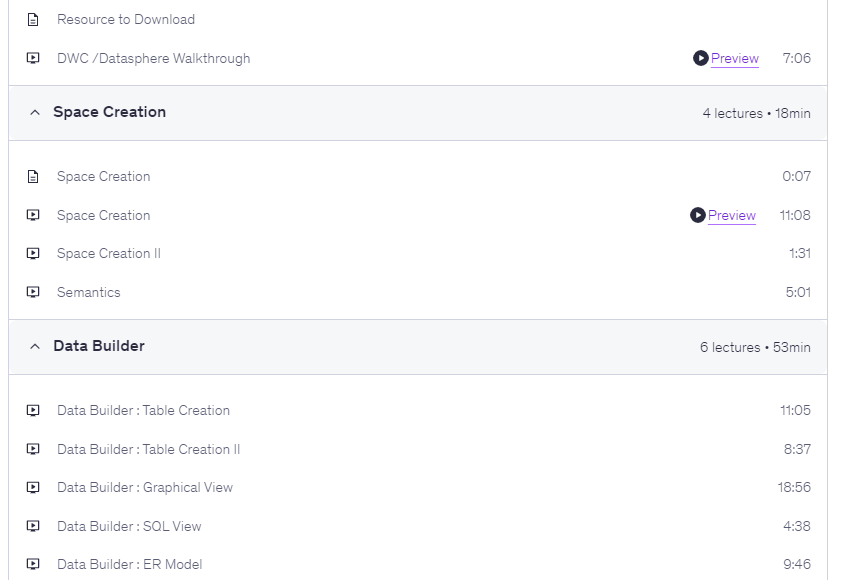The image size is (846, 580).
Task: Click the Resource to Download item
Action: coord(126,20)
